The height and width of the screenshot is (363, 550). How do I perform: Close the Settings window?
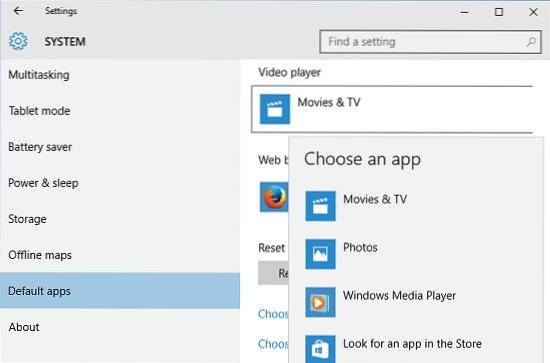point(533,12)
